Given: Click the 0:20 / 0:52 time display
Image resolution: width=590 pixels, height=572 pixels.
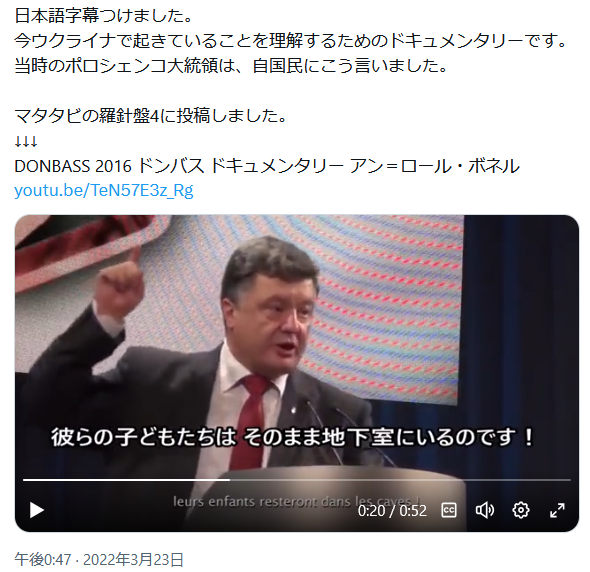Looking at the screenshot, I should click(392, 511).
